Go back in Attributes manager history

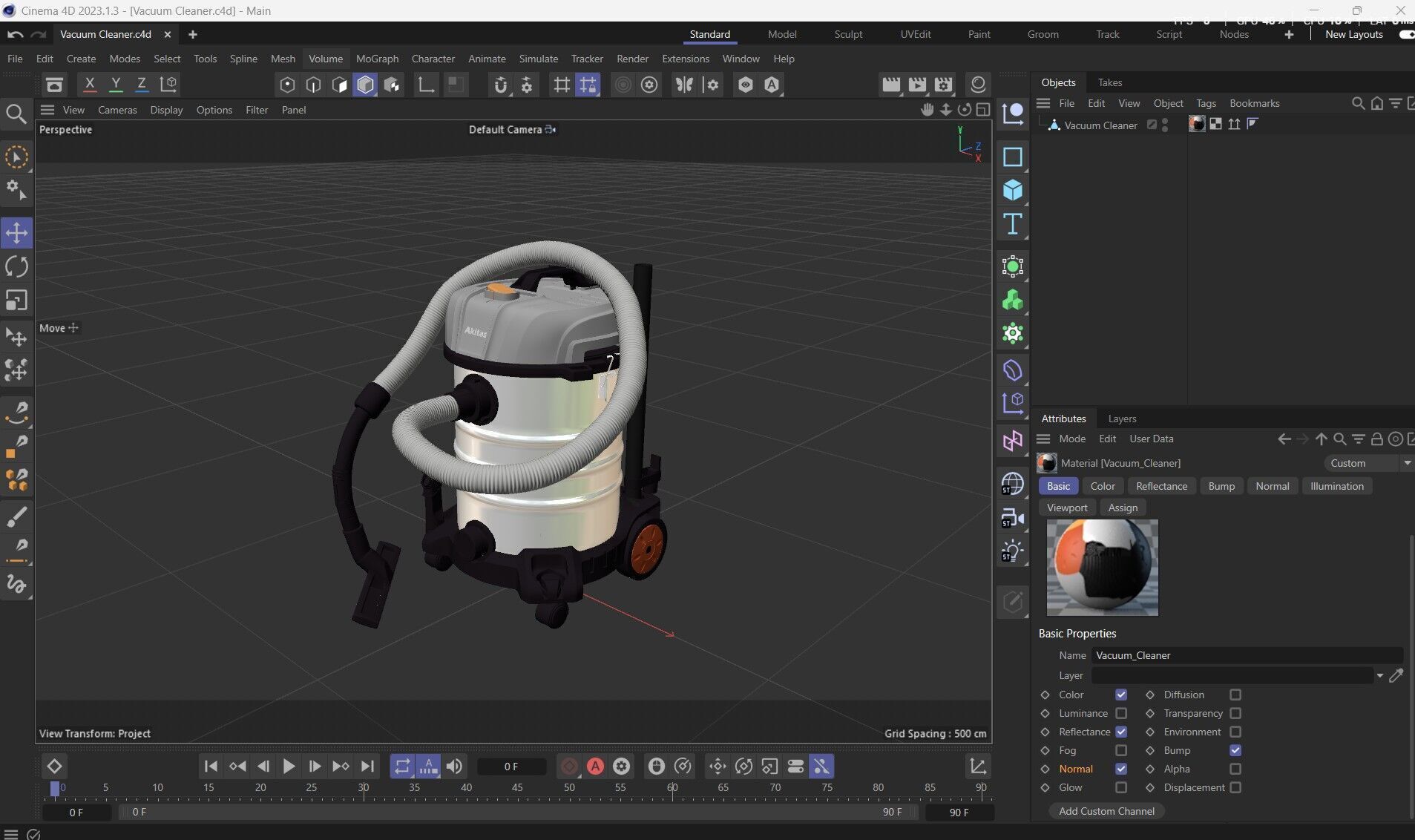1284,439
